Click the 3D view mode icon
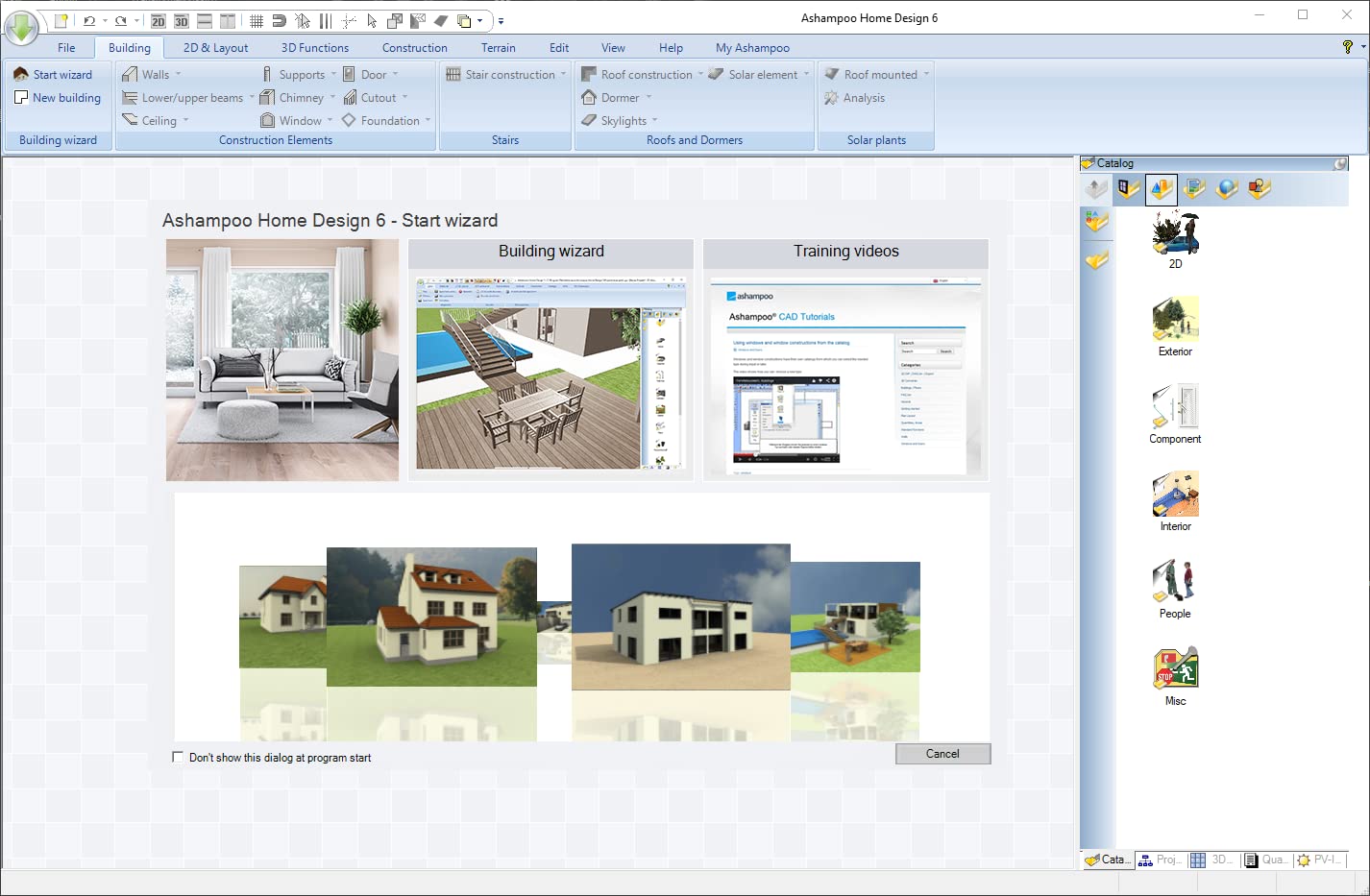Screen dimensions: 1370x896 [182, 20]
